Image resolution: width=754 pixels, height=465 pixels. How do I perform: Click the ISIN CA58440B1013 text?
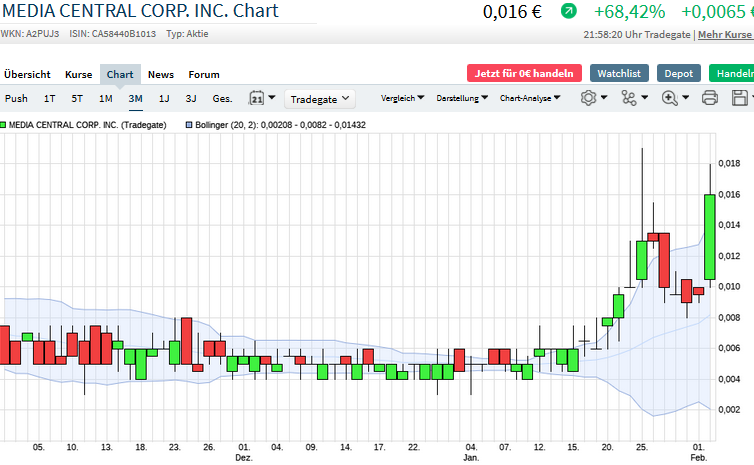[113, 34]
